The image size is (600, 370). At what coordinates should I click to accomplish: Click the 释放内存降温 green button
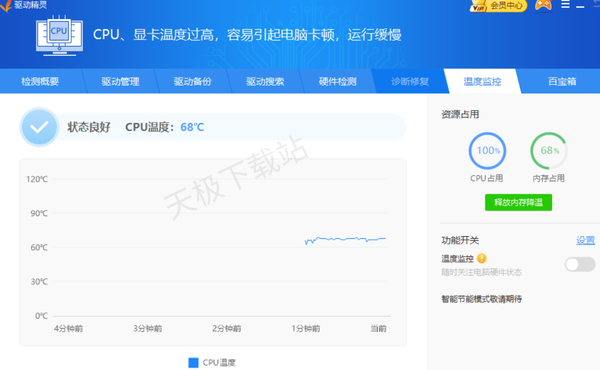518,202
